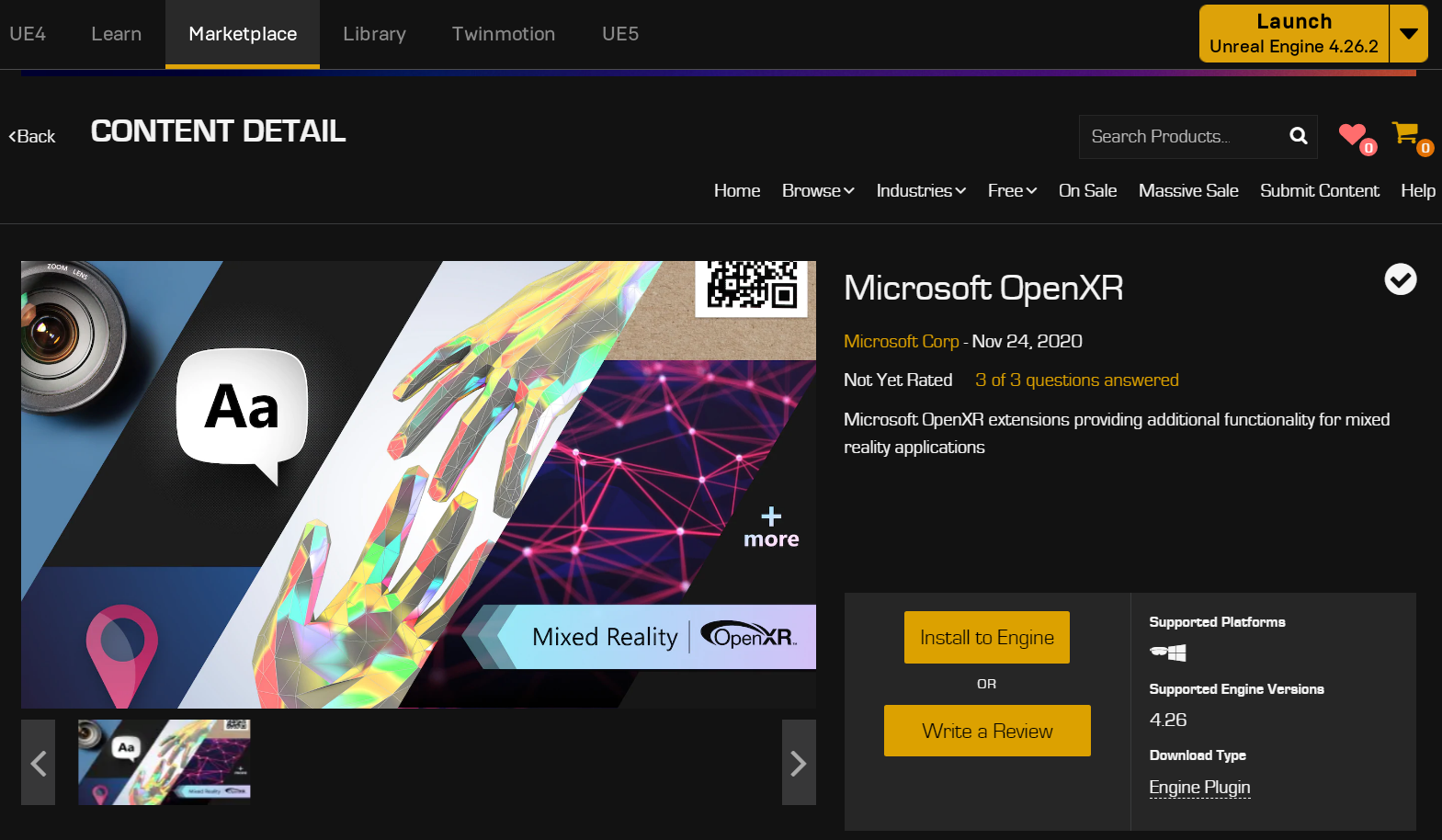Open Submit Content page
The image size is (1442, 840).
pos(1319,191)
